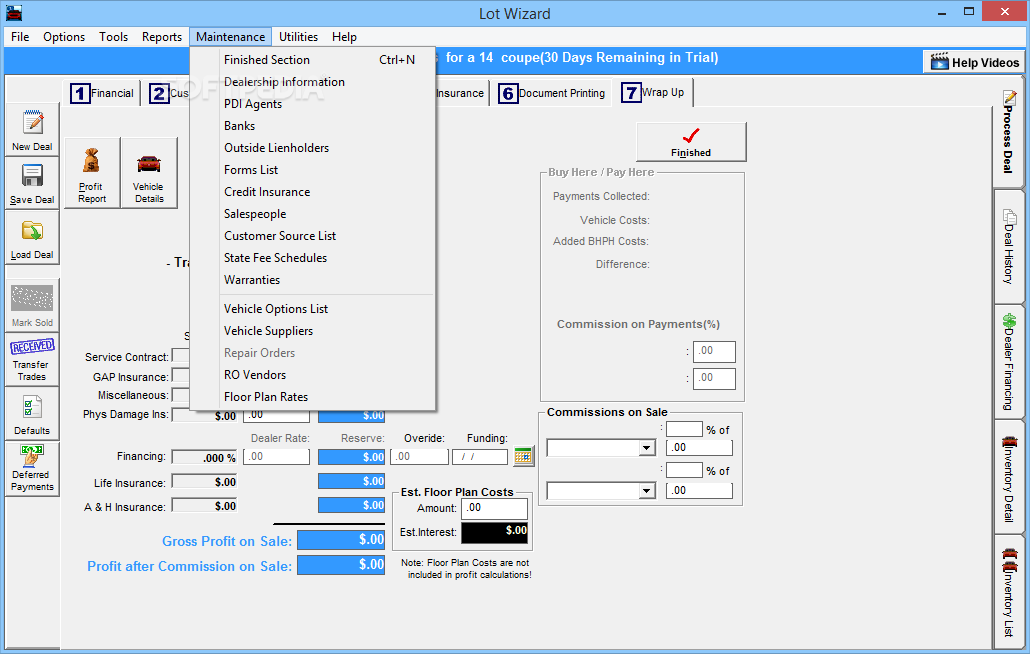Choose Vehicle Suppliers menu item
The image size is (1030, 654).
tap(313, 331)
